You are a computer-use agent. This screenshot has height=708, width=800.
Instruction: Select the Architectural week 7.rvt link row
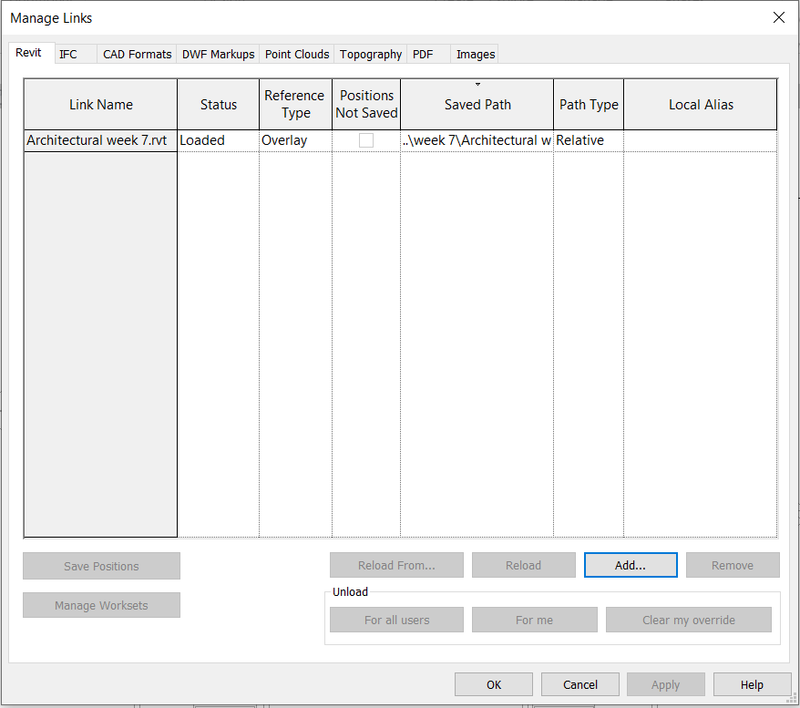pos(101,140)
